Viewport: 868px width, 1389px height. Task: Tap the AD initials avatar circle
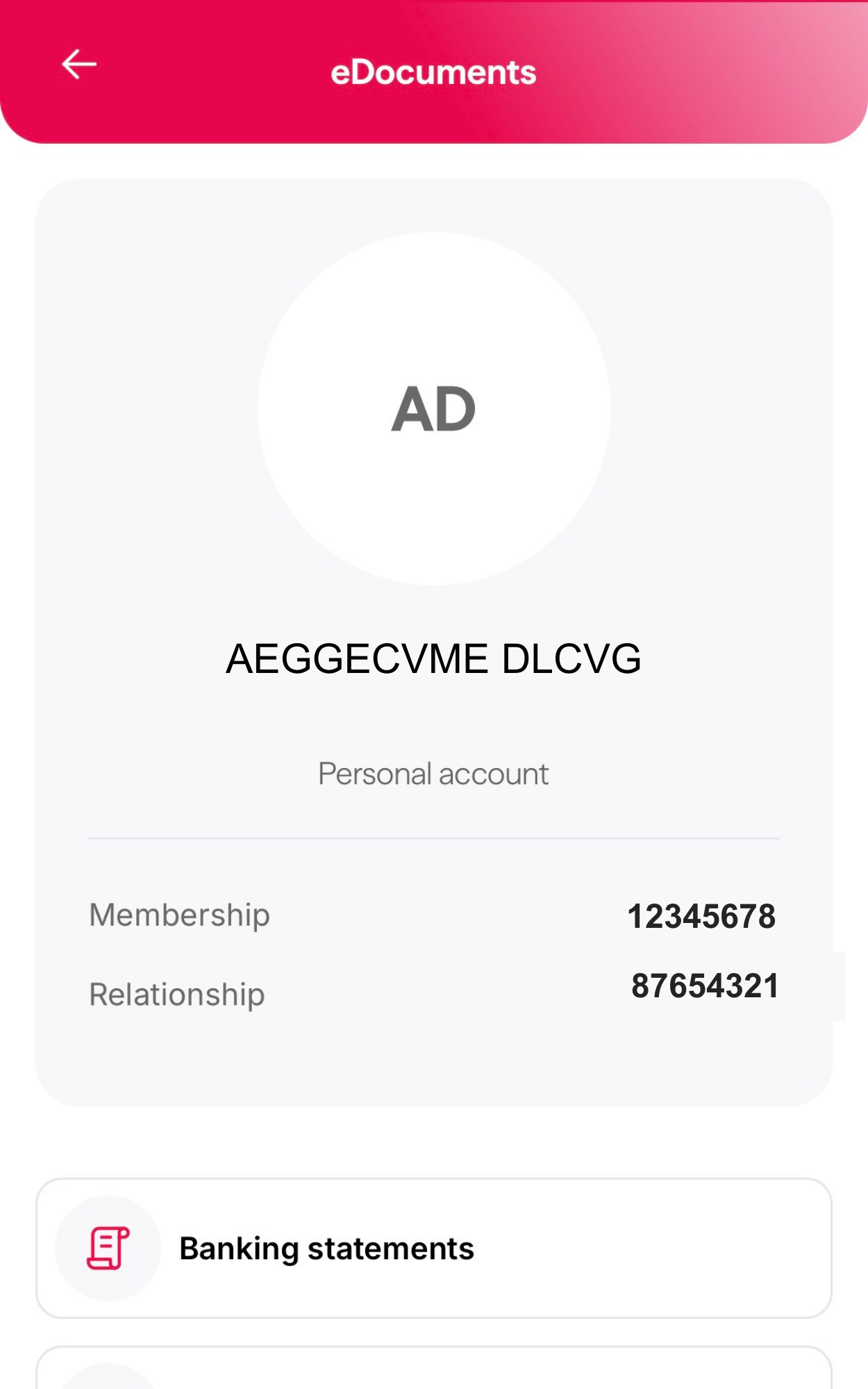point(434,409)
